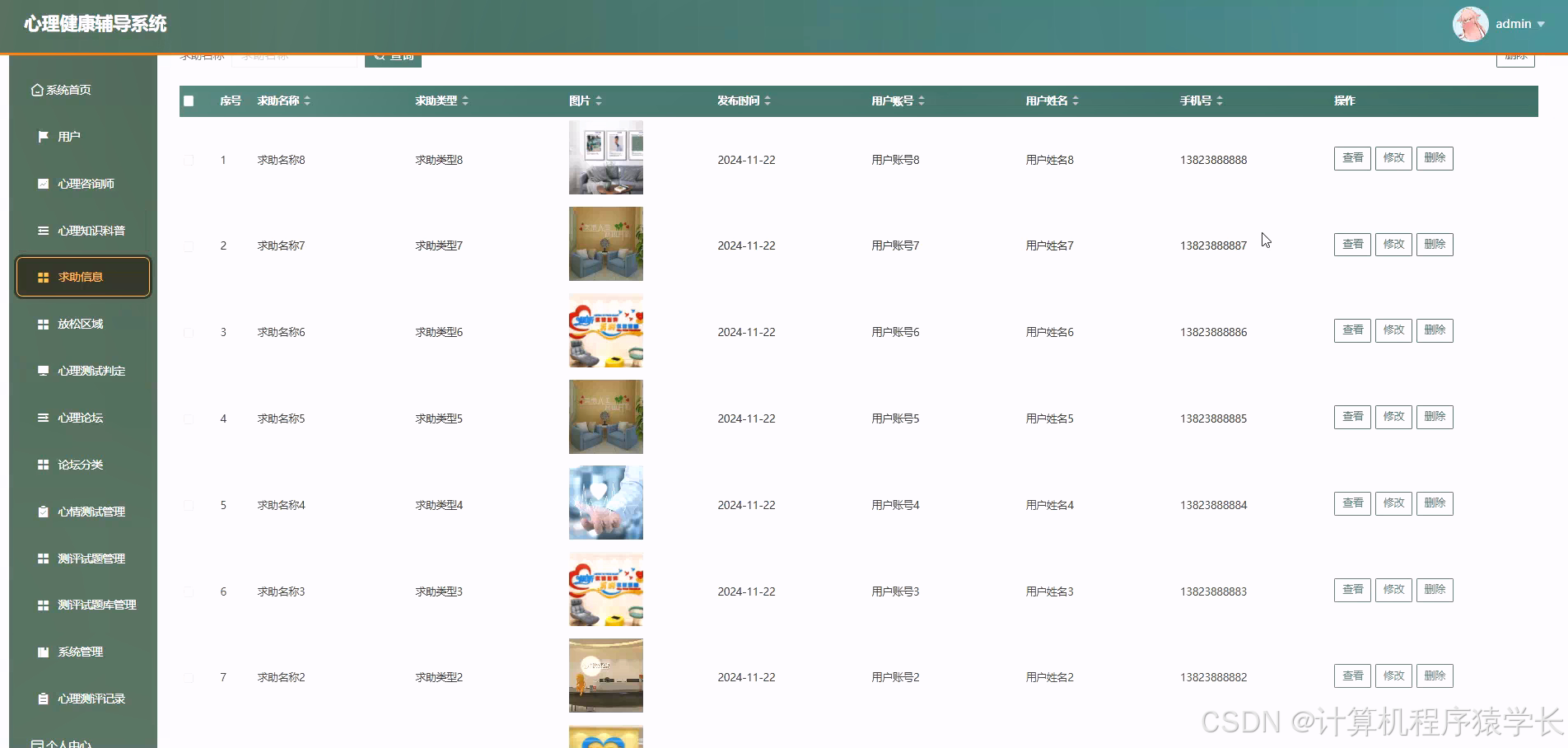Select phone number 13823888887
1568x748 pixels.
click(x=1213, y=245)
